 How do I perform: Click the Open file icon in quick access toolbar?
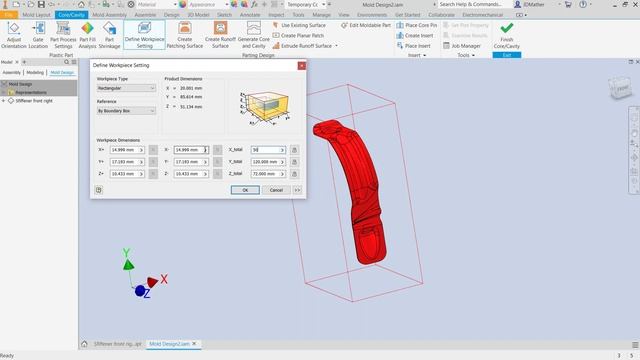click(31, 4)
